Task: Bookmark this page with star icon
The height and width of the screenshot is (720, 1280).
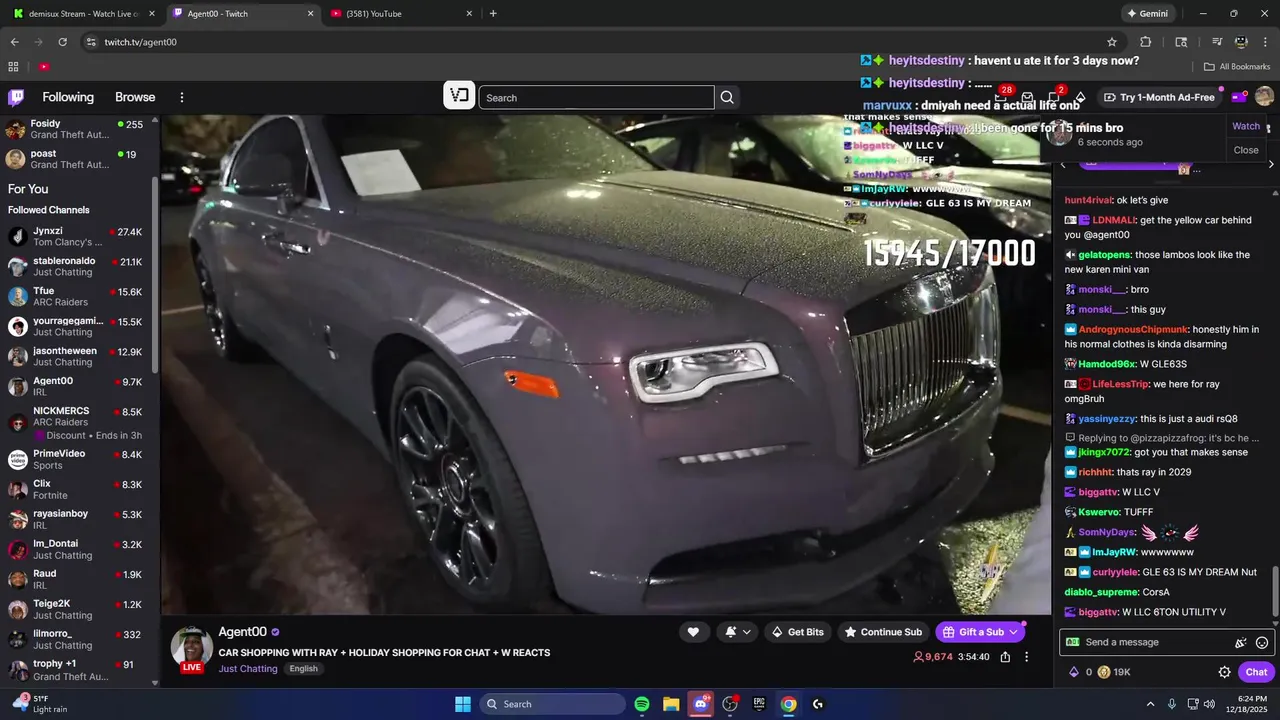Action: [1112, 42]
